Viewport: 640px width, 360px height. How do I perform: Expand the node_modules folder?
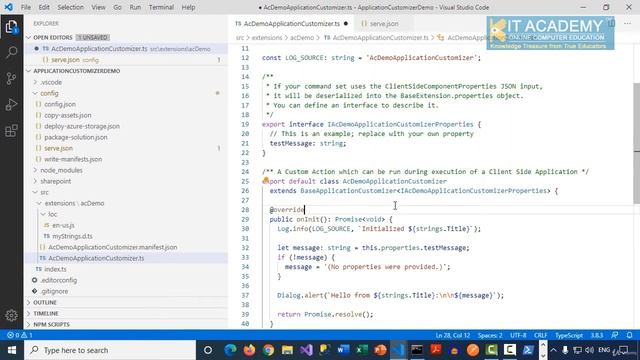(x=36, y=170)
